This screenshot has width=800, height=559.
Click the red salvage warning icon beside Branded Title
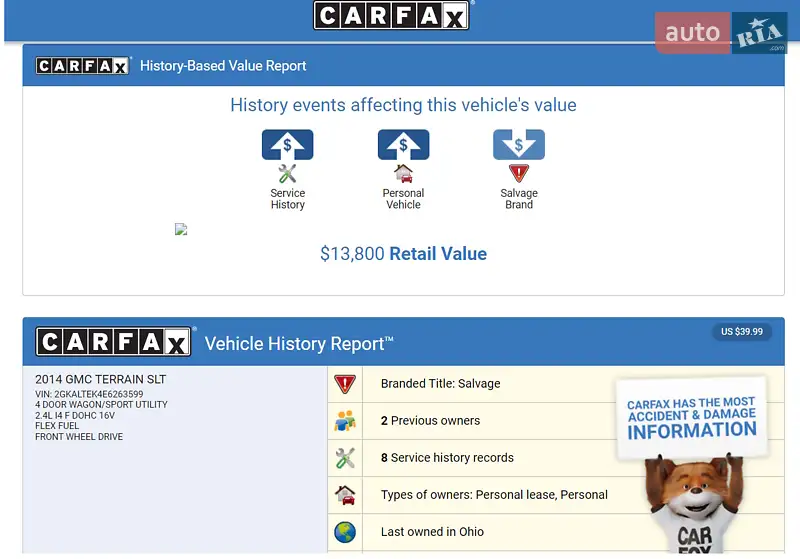[345, 384]
